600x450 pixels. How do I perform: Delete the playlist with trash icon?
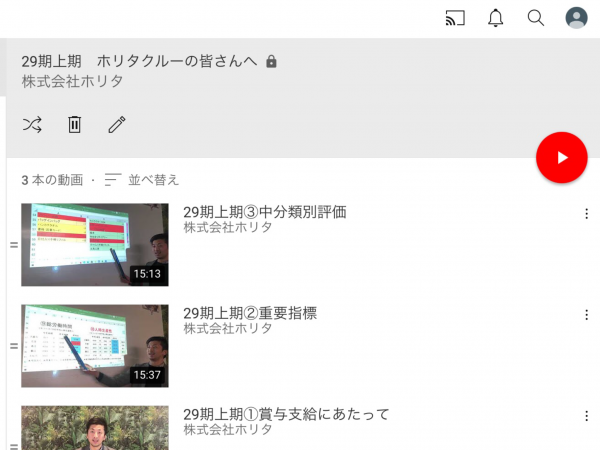point(75,124)
